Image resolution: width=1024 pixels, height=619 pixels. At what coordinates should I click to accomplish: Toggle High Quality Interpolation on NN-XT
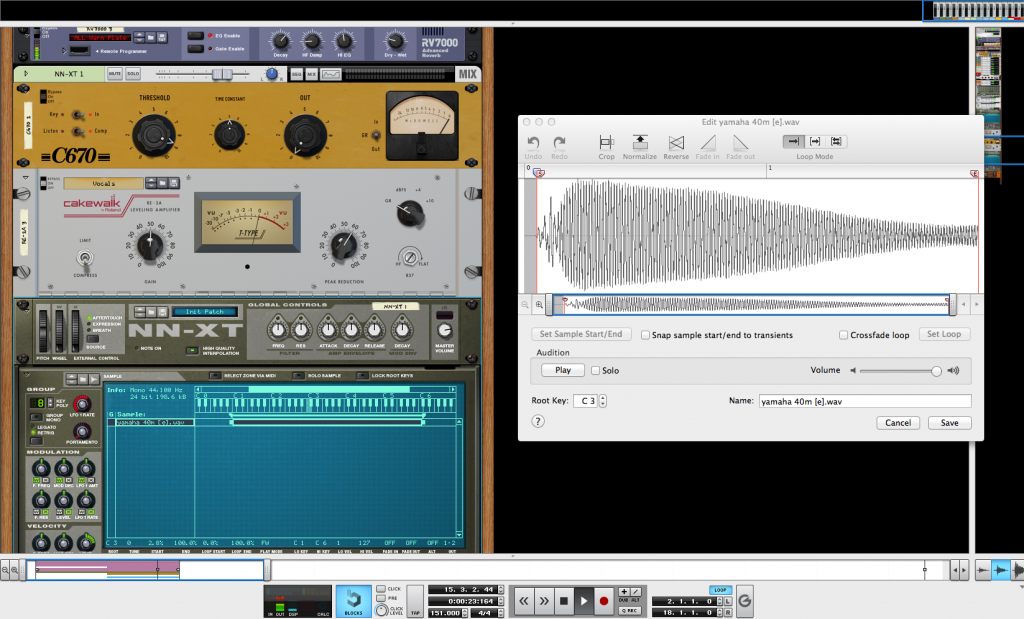[x=192, y=351]
